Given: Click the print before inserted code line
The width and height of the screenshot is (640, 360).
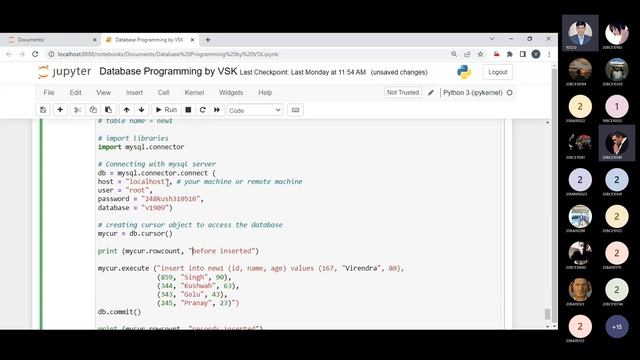Looking at the screenshot, I should tap(178, 251).
